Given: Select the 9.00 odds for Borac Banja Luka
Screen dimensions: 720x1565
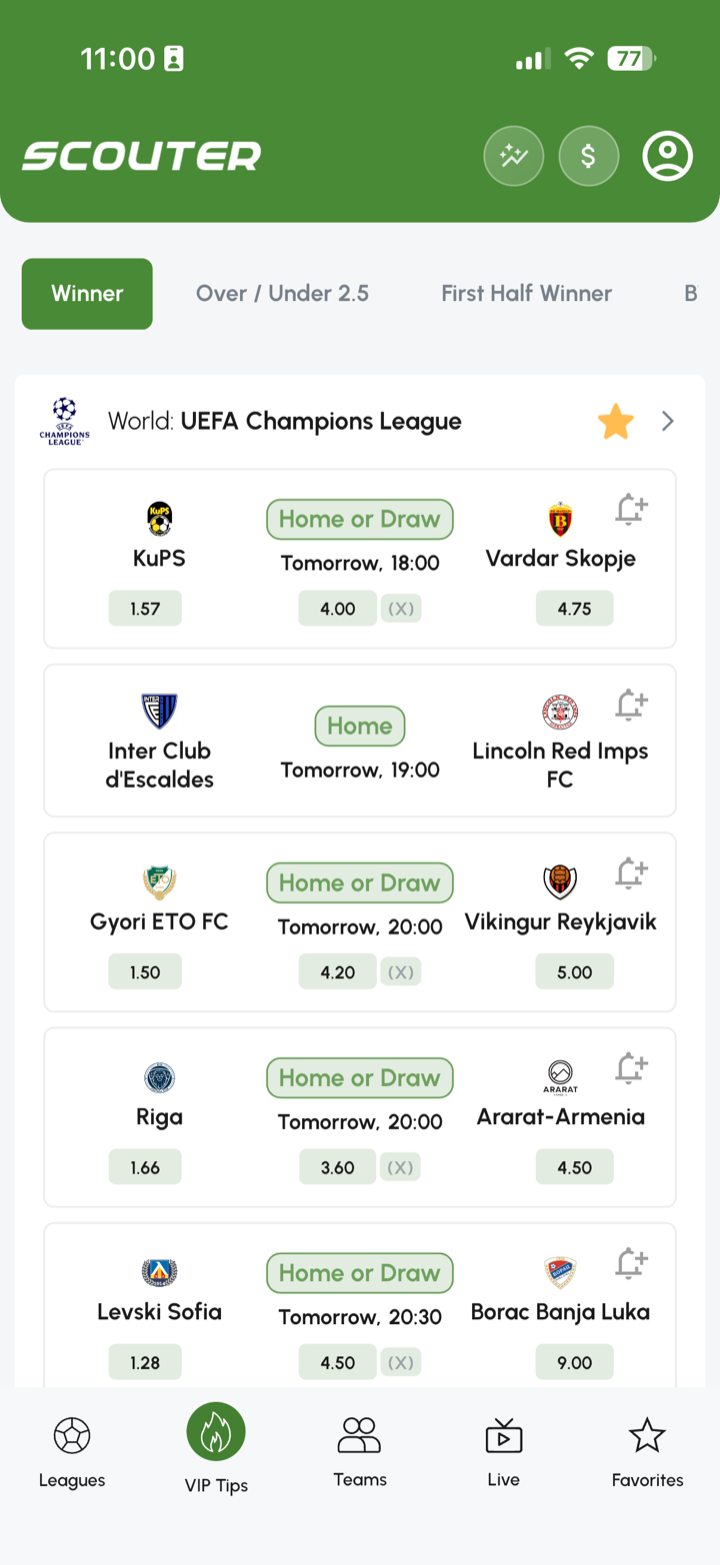Looking at the screenshot, I should click(x=574, y=1362).
